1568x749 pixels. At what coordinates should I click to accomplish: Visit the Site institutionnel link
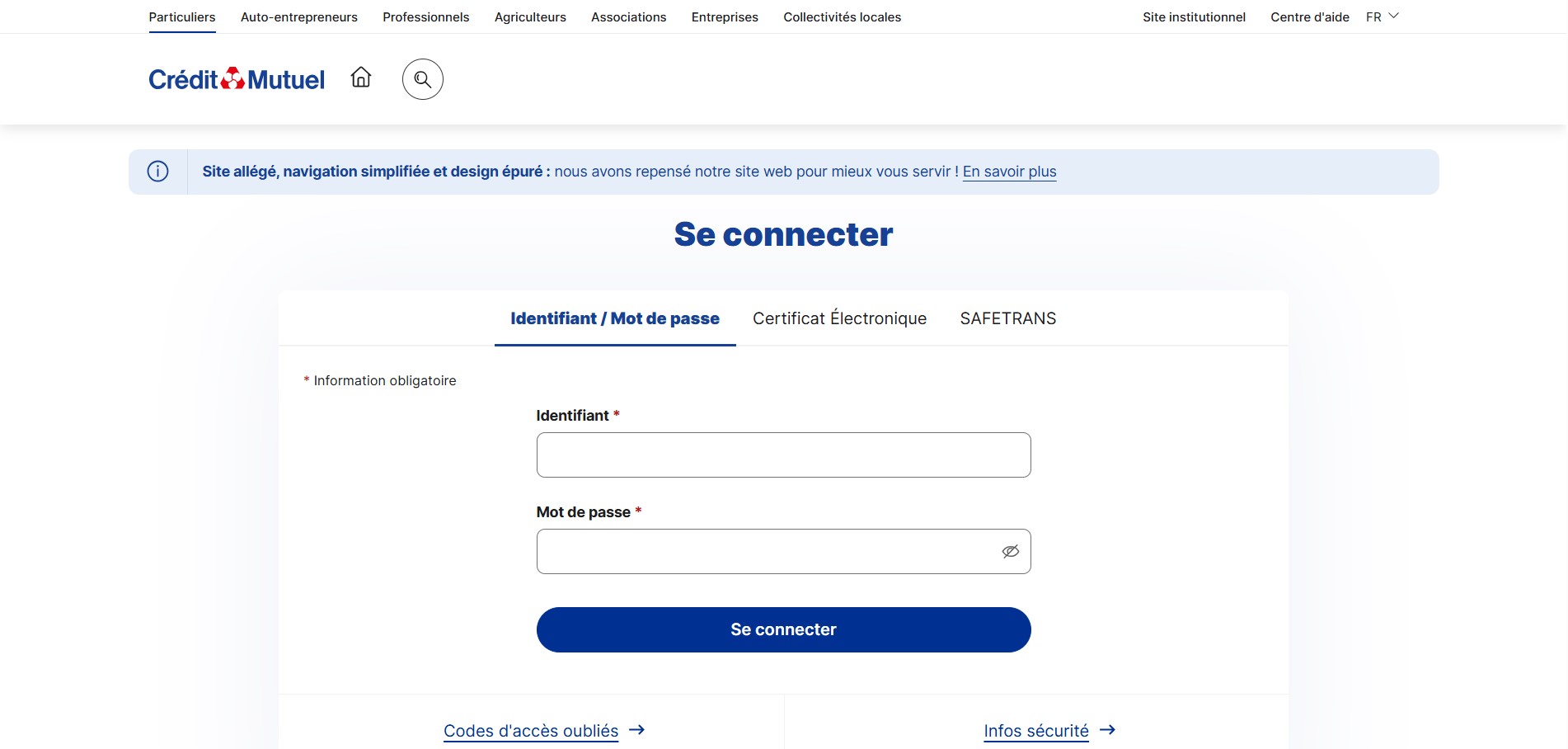click(1194, 16)
